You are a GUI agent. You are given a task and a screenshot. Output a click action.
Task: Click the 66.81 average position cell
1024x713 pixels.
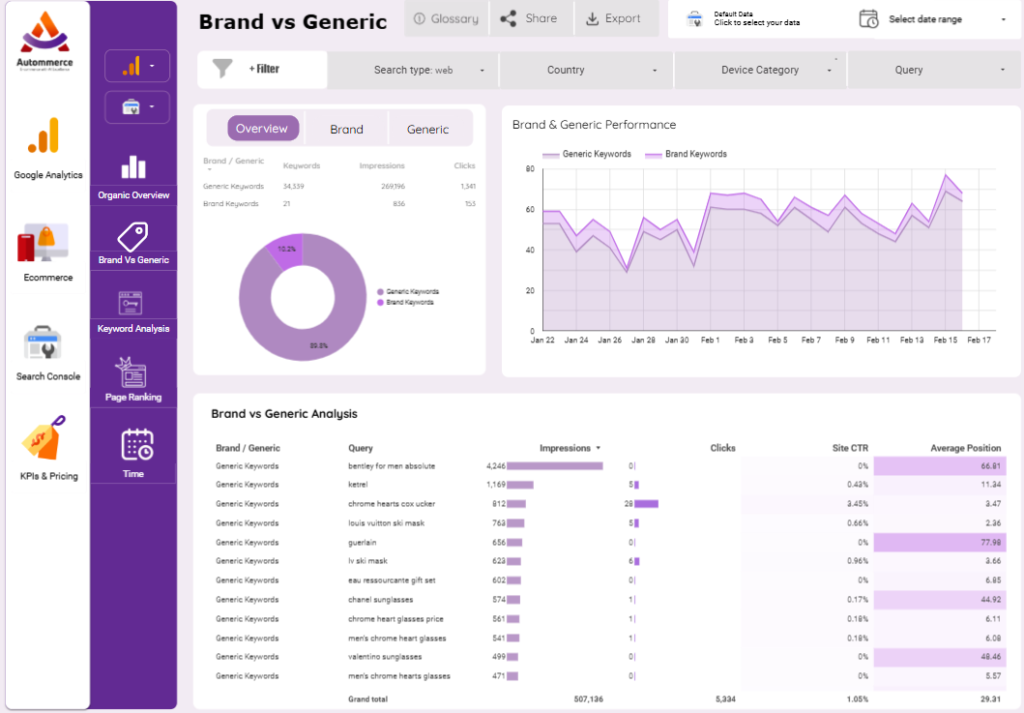click(940, 466)
